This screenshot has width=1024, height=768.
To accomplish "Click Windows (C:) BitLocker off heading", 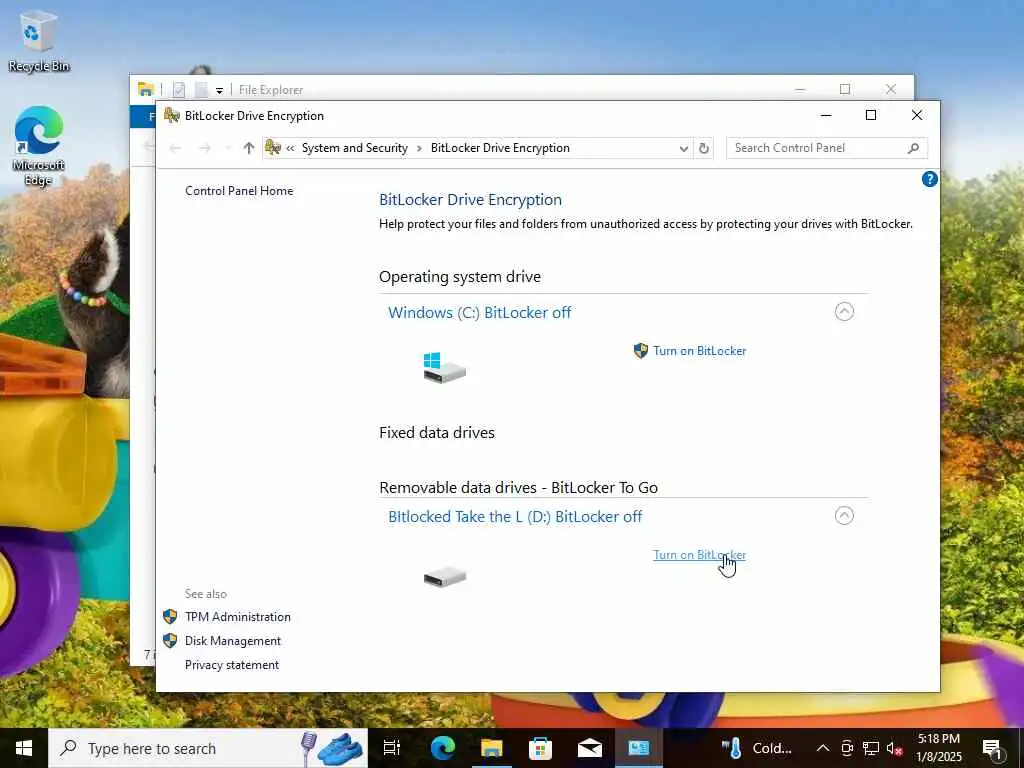I will [479, 313].
